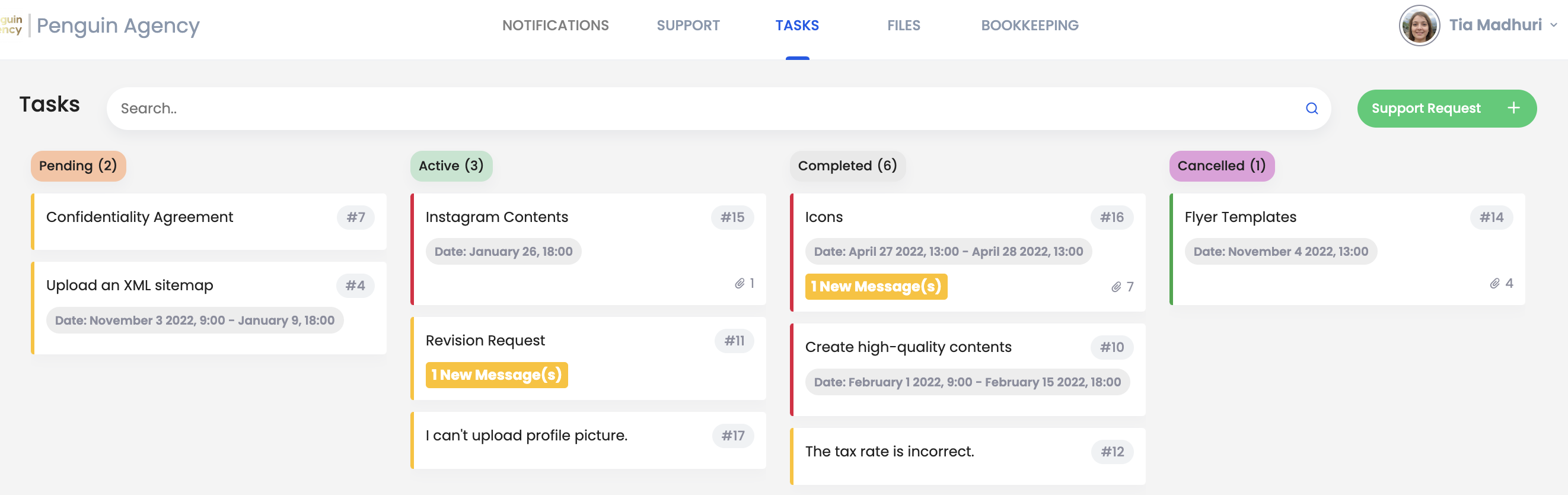This screenshot has height=495, width=1568.
Task: Switch to the Bookkeeping tab
Action: (1029, 26)
